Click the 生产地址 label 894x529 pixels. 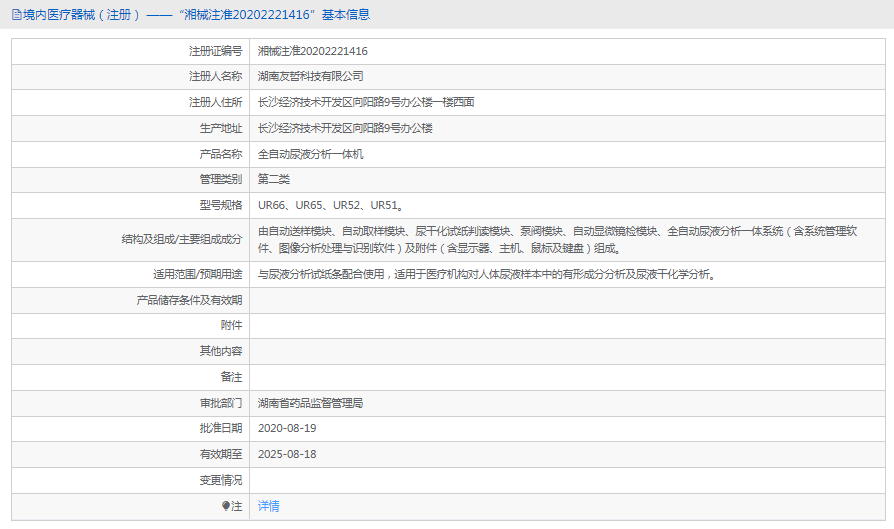[221, 128]
